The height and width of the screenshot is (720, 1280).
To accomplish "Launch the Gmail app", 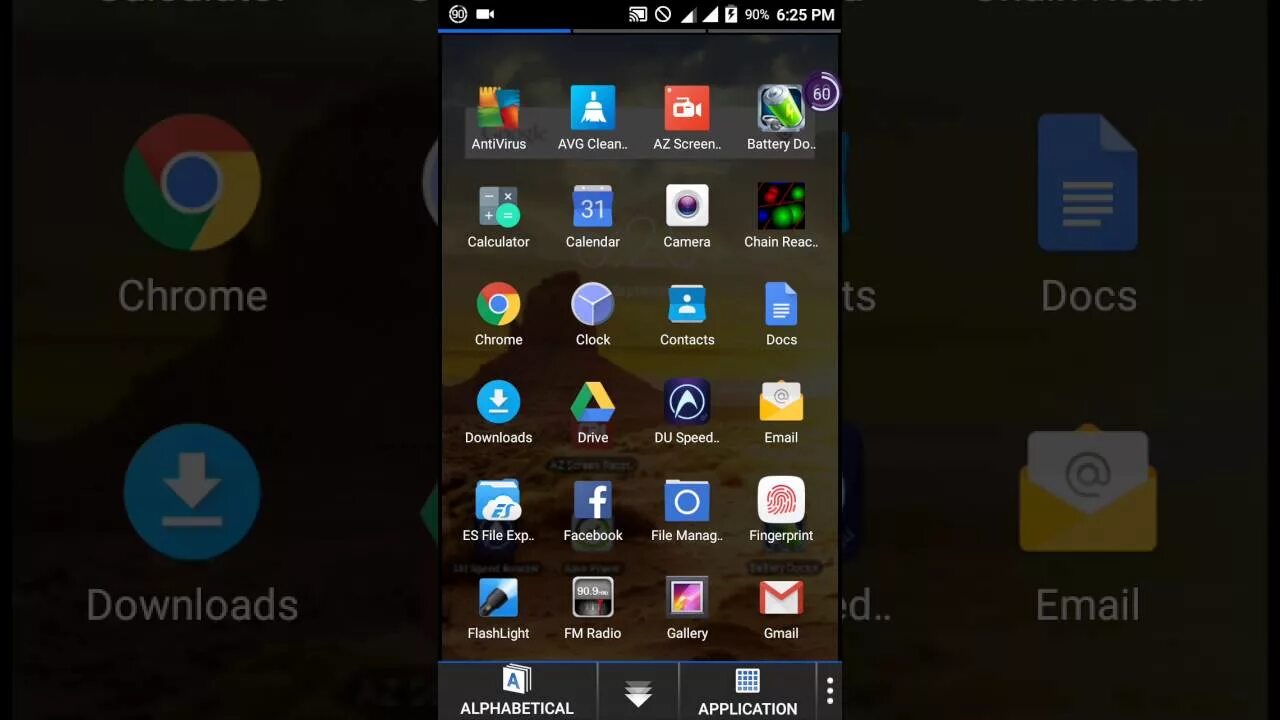I will [781, 608].
